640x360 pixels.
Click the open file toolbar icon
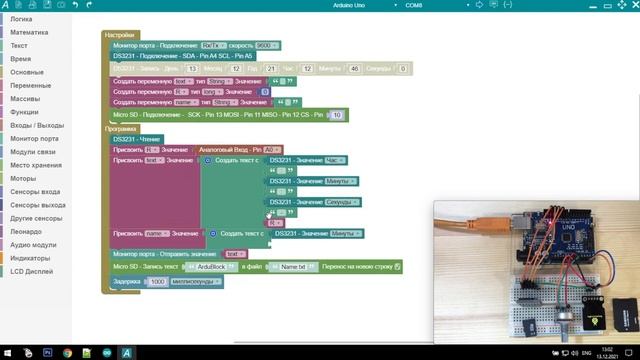33,5
